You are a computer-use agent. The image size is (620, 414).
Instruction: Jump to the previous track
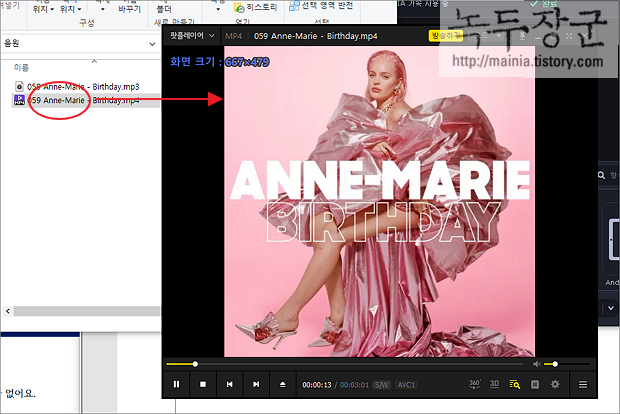[229, 384]
